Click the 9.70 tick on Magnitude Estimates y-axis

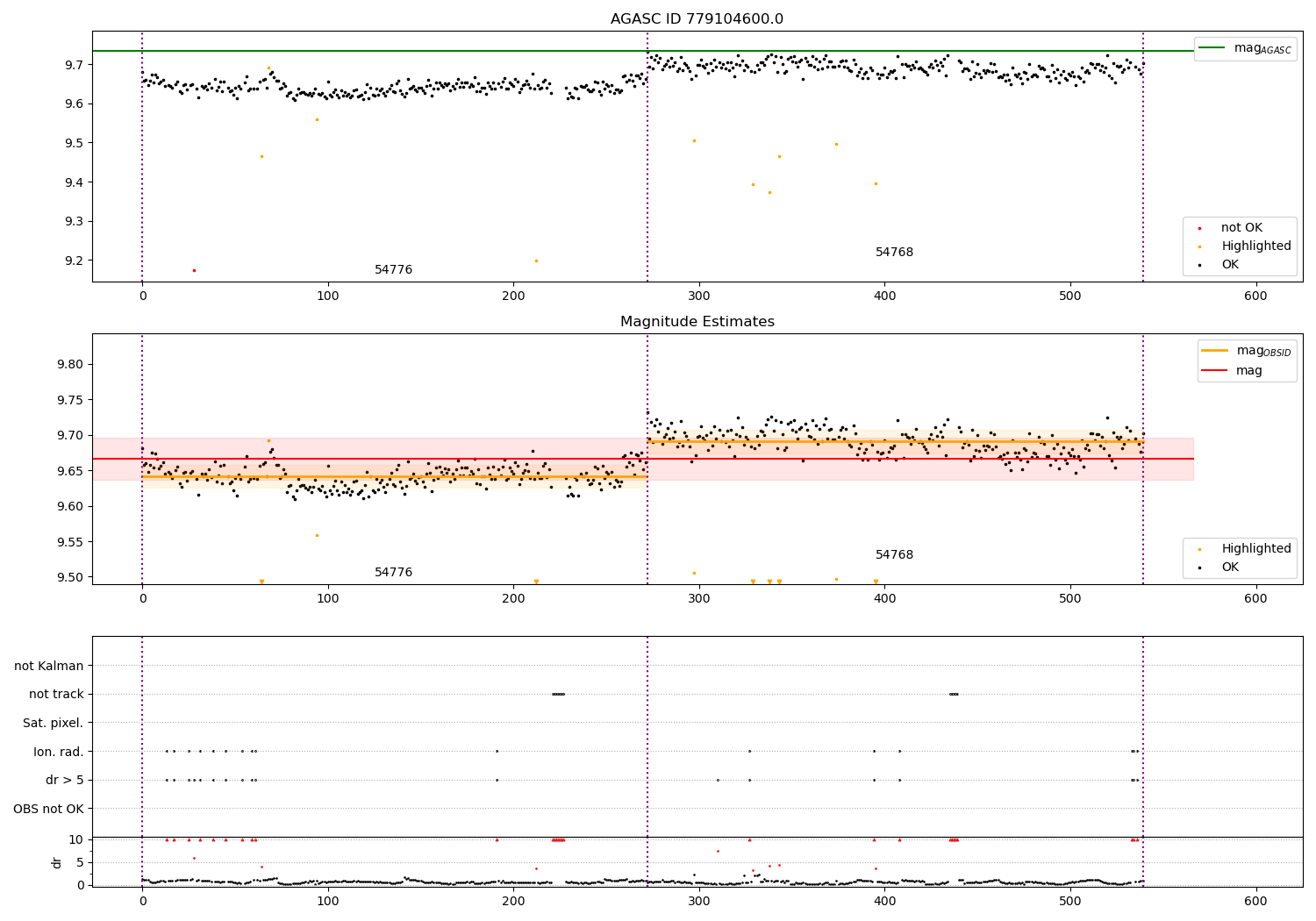pos(69,436)
